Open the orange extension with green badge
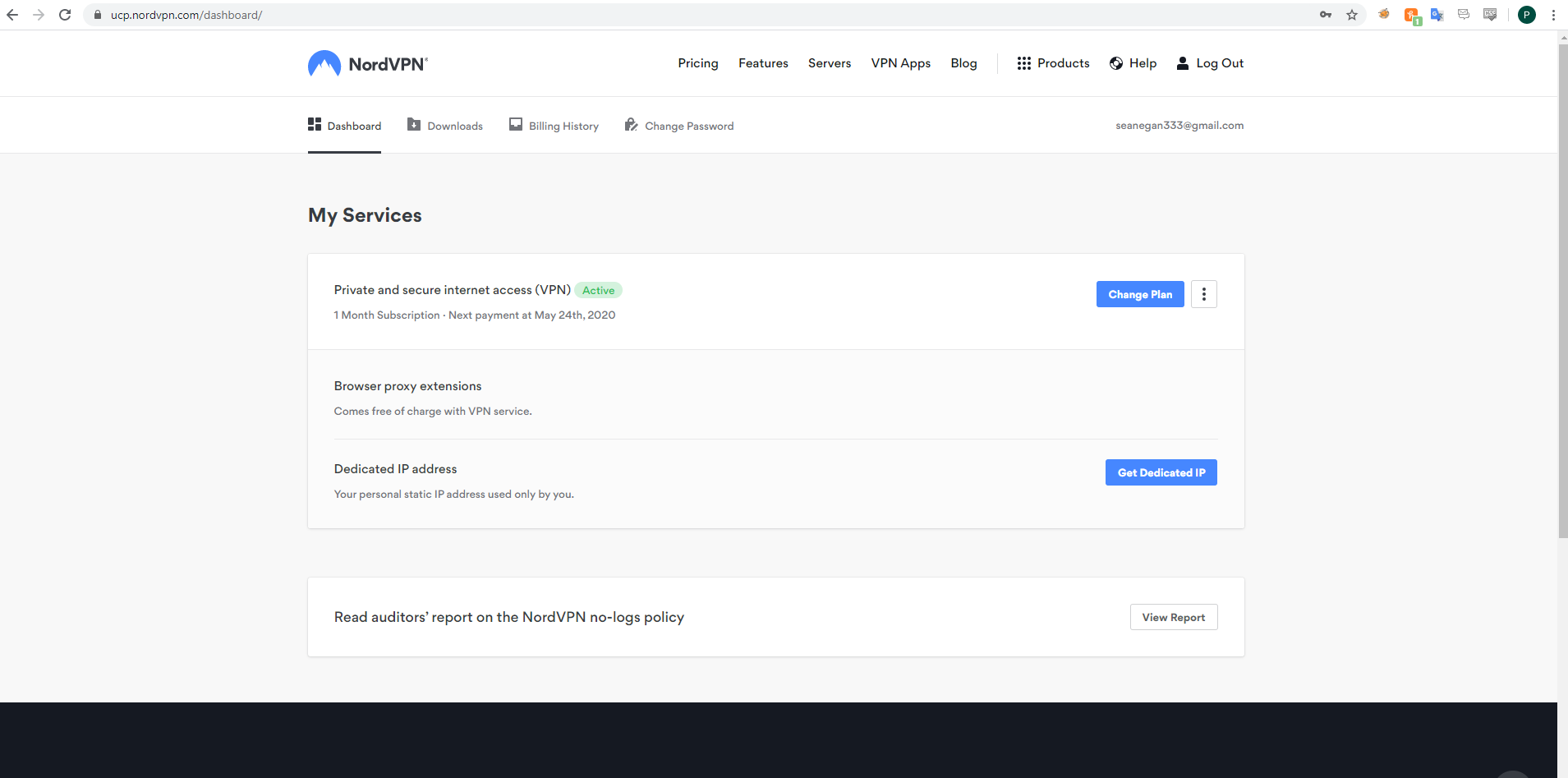The width and height of the screenshot is (1568, 778). [x=1412, y=16]
